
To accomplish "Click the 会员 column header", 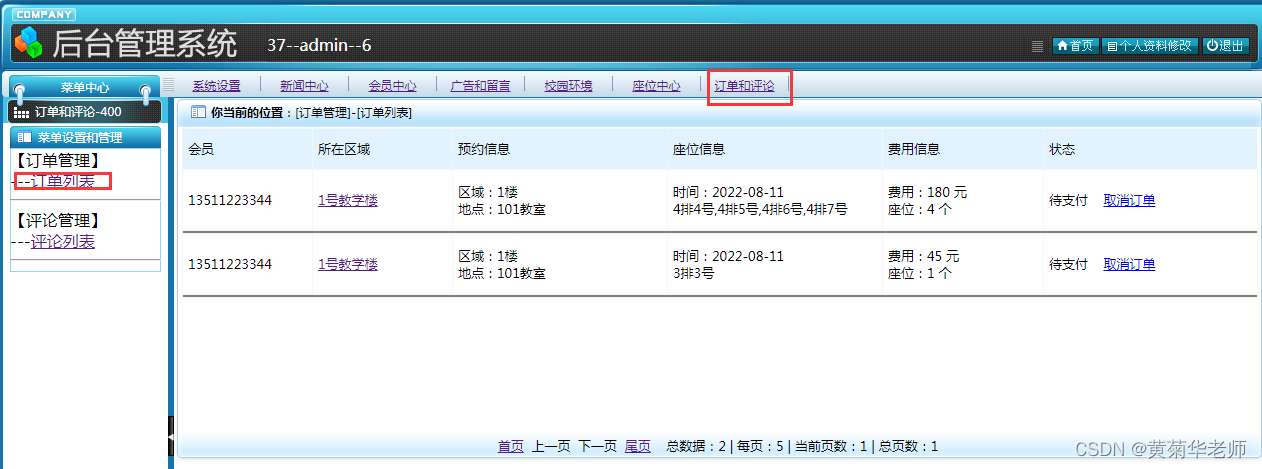I will 201,149.
